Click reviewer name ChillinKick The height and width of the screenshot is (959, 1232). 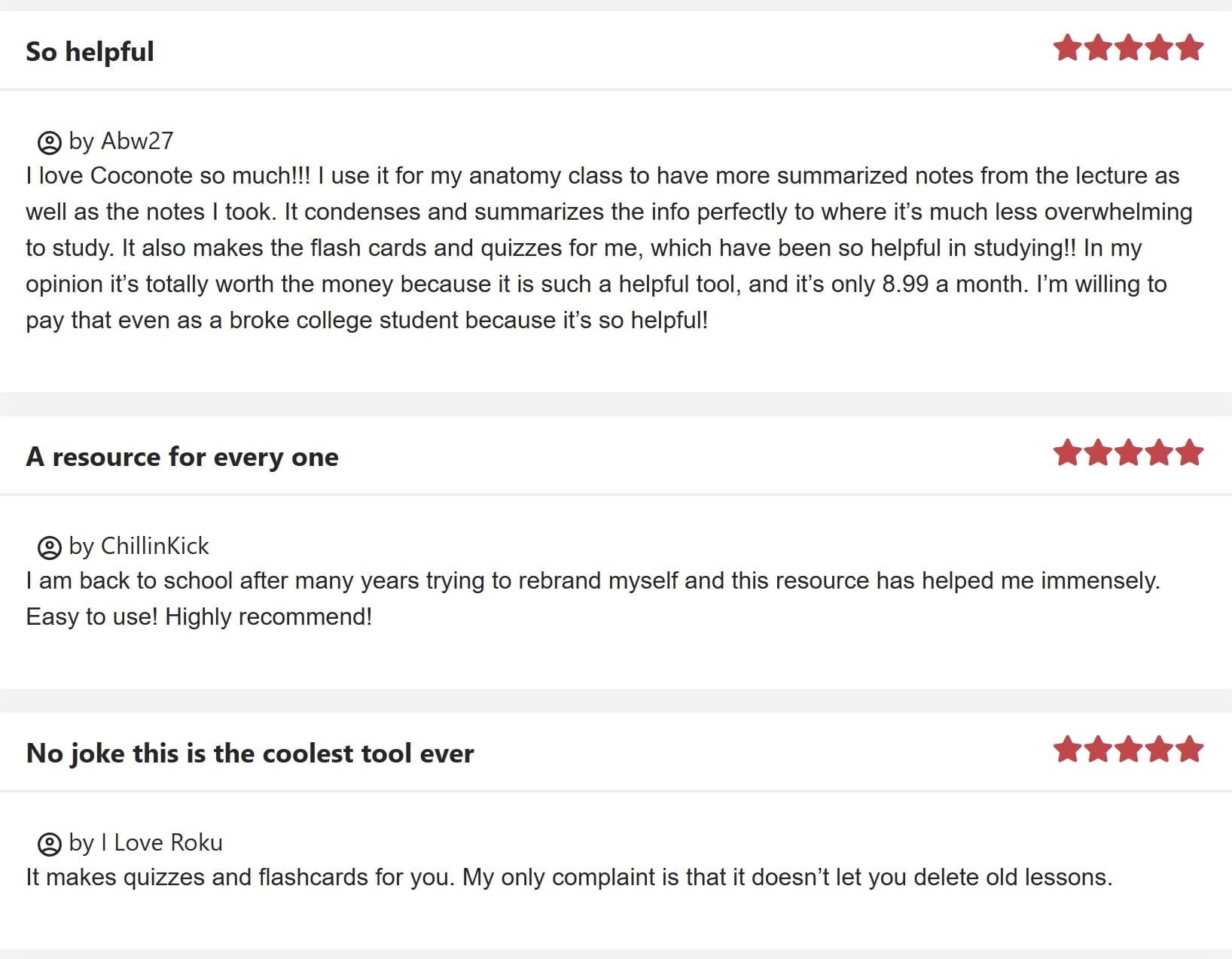pos(154,546)
